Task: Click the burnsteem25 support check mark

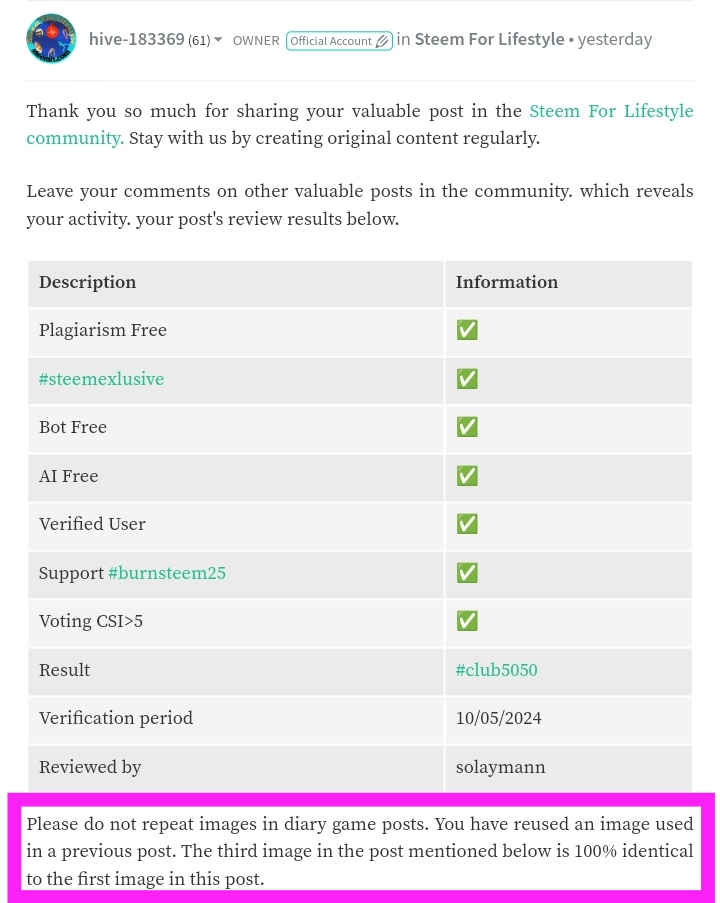Action: click(x=467, y=573)
